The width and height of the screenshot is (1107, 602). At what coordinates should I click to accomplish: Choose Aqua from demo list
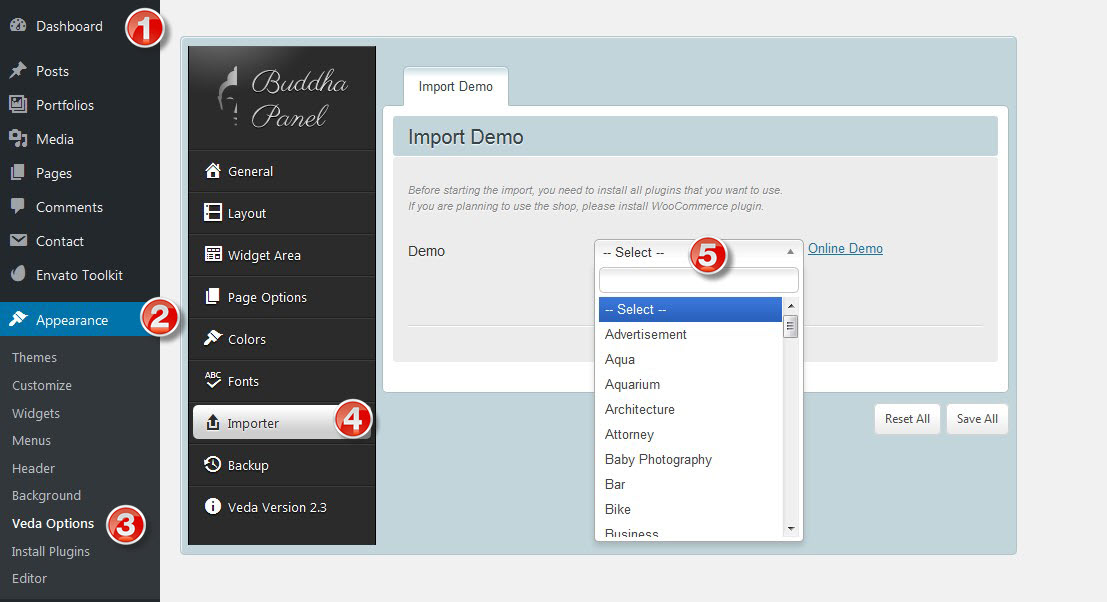pyautogui.click(x=690, y=359)
